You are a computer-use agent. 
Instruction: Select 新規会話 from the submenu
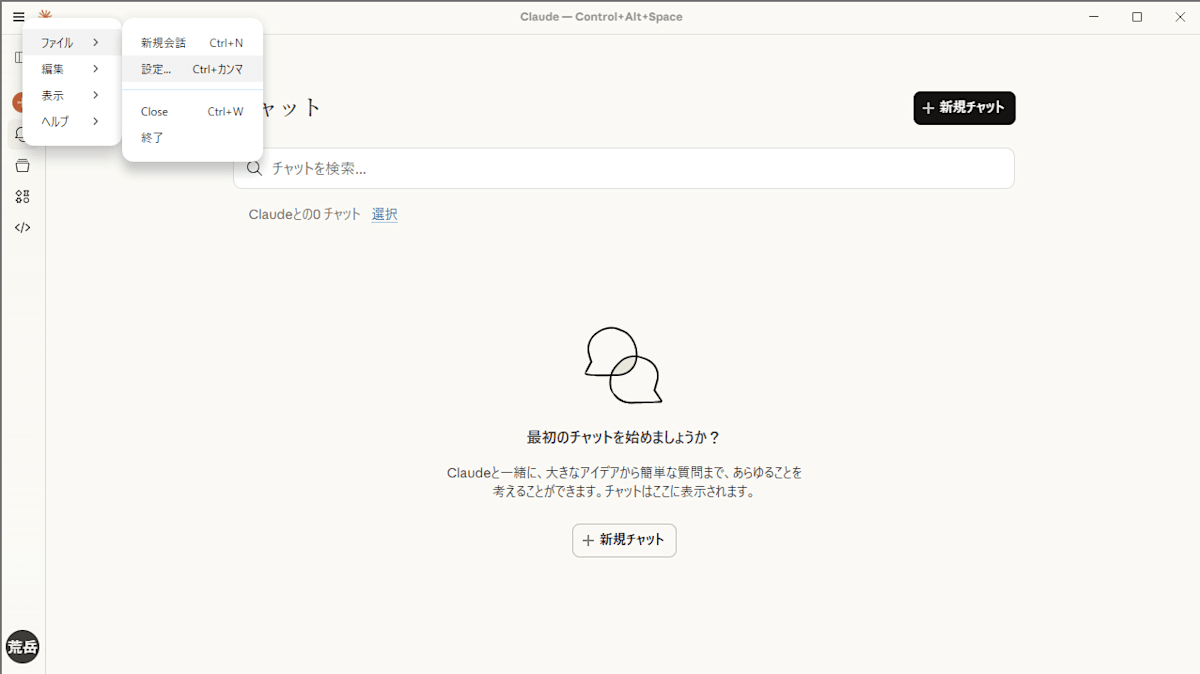pos(192,43)
